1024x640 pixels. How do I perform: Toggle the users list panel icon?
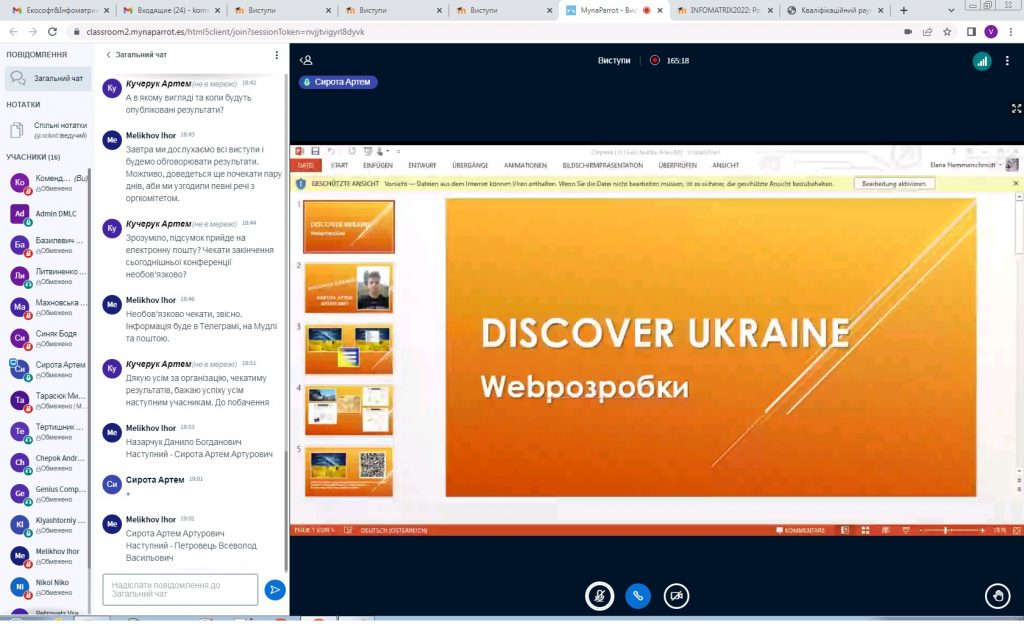coord(307,60)
